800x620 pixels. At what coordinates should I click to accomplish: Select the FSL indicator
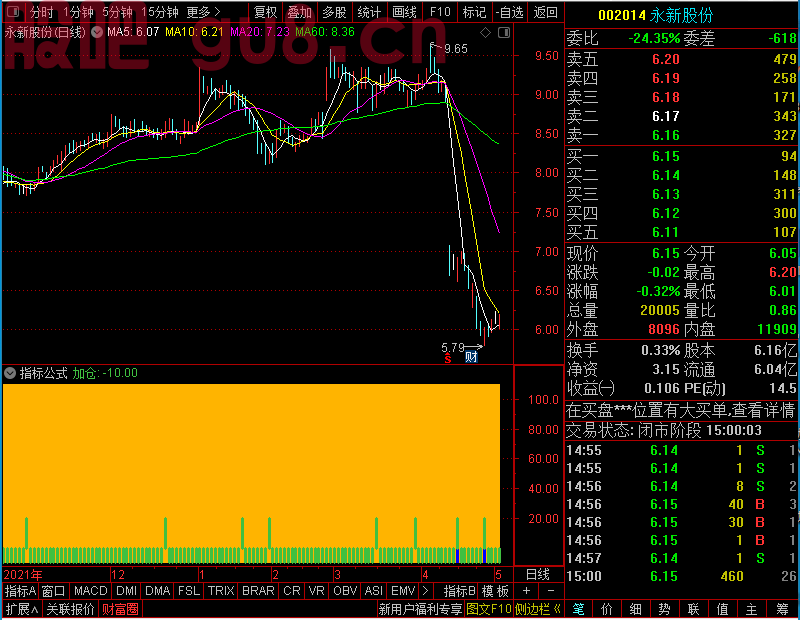pos(189,591)
